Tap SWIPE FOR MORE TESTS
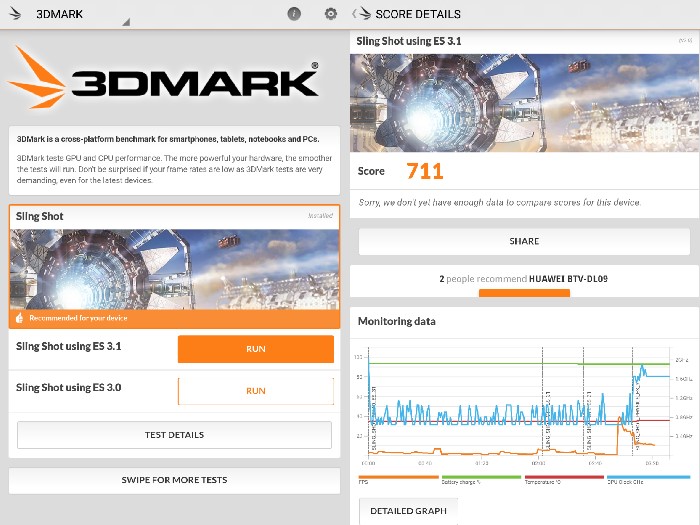Image resolution: width=700 pixels, height=525 pixels. pos(174,480)
